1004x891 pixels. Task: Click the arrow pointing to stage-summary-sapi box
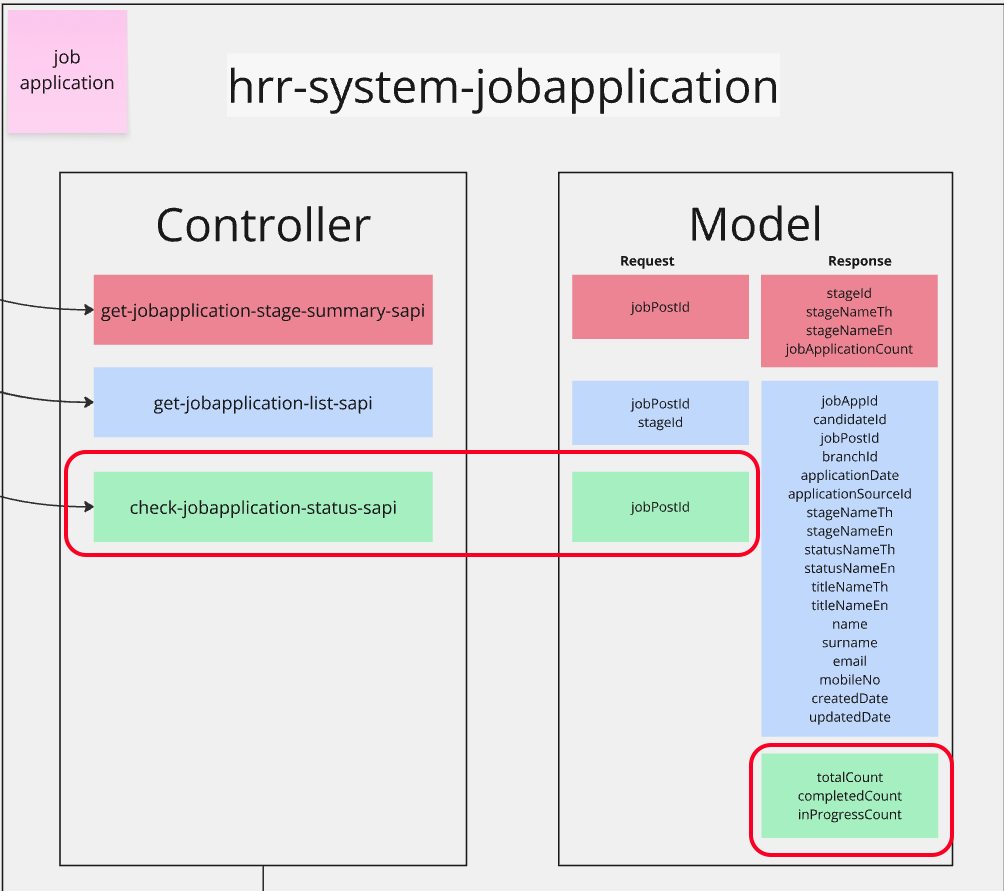(x=50, y=305)
